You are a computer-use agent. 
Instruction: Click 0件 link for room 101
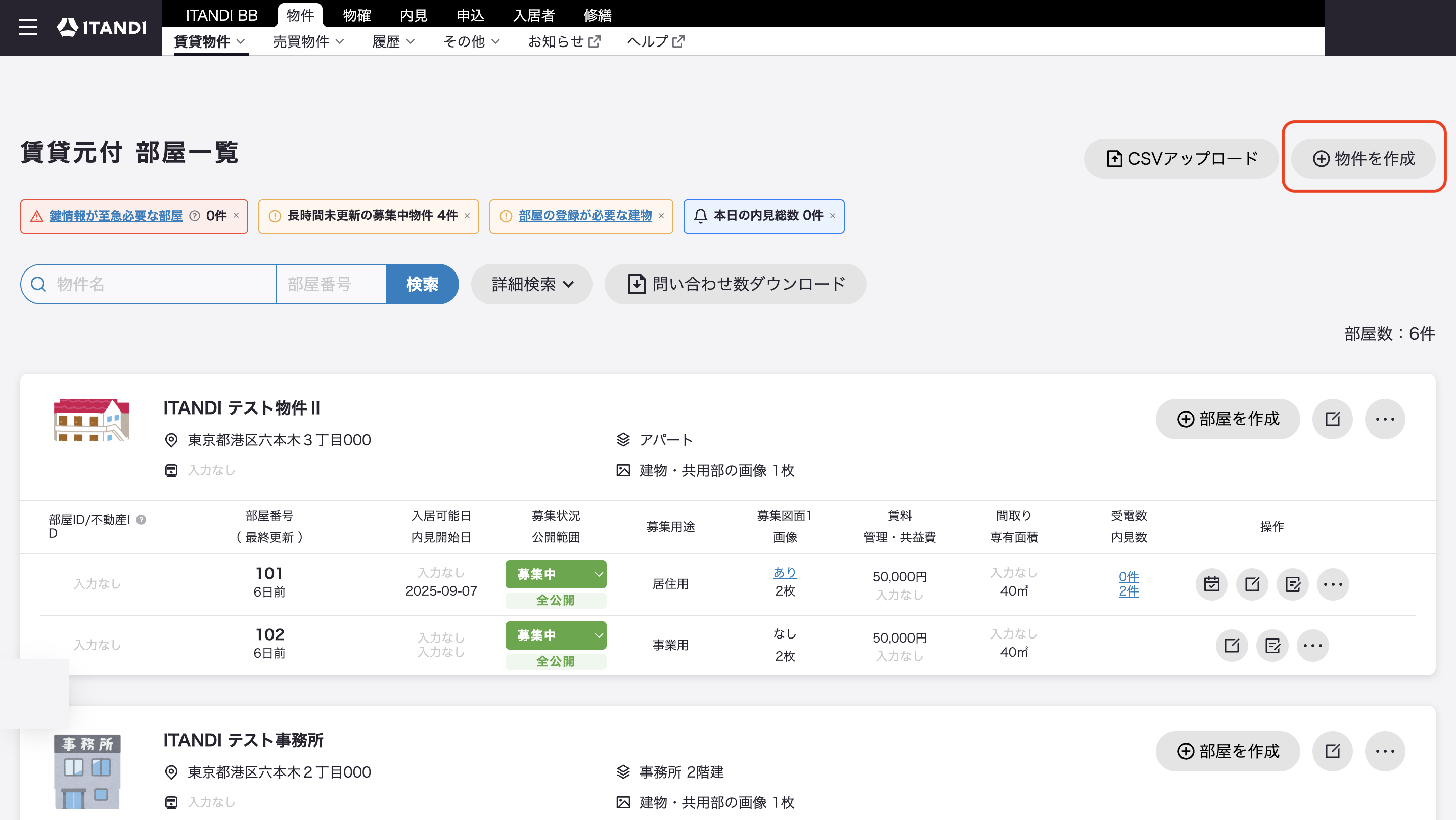[x=1129, y=576]
